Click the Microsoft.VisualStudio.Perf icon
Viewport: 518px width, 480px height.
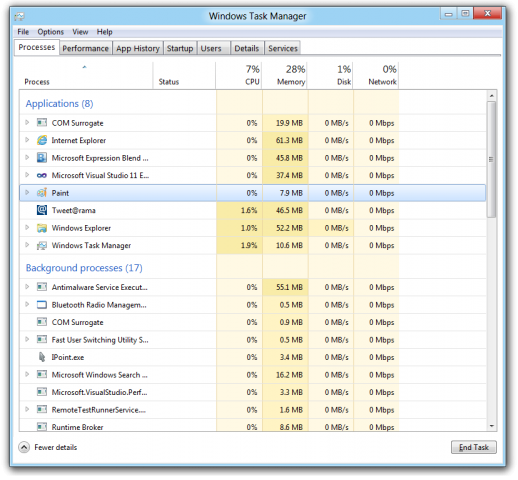pos(42,392)
